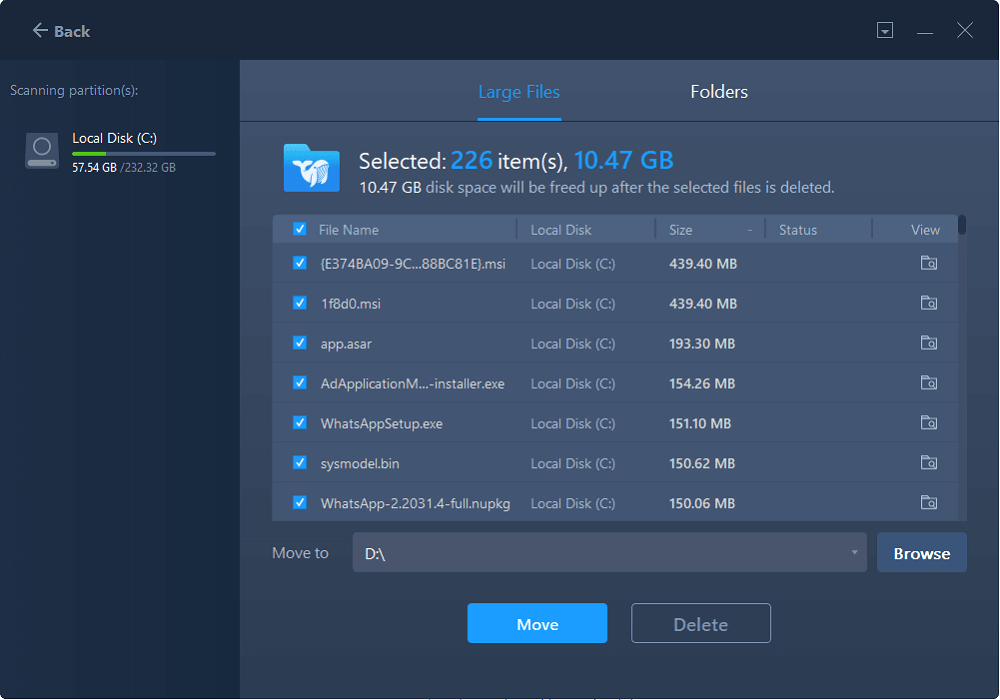Stay on the Large Files tab
The image size is (1000, 700).
519,91
